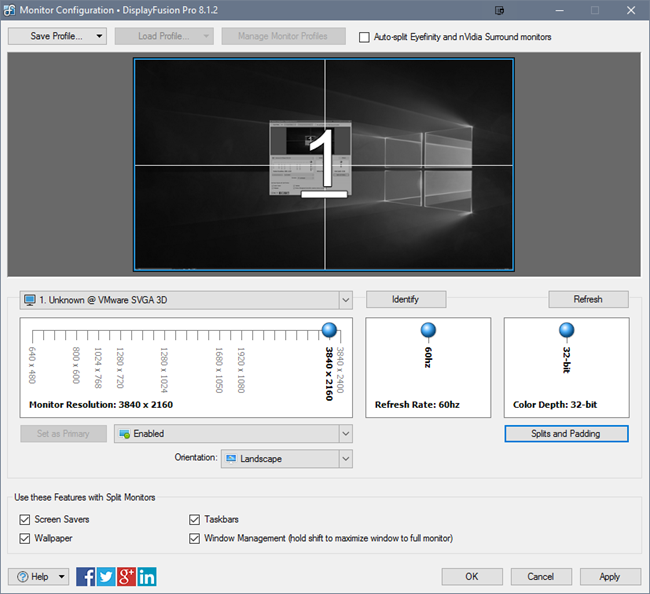The width and height of the screenshot is (650, 594).
Task: Click the 640 x 480 resolution label
Action: pos(32,366)
